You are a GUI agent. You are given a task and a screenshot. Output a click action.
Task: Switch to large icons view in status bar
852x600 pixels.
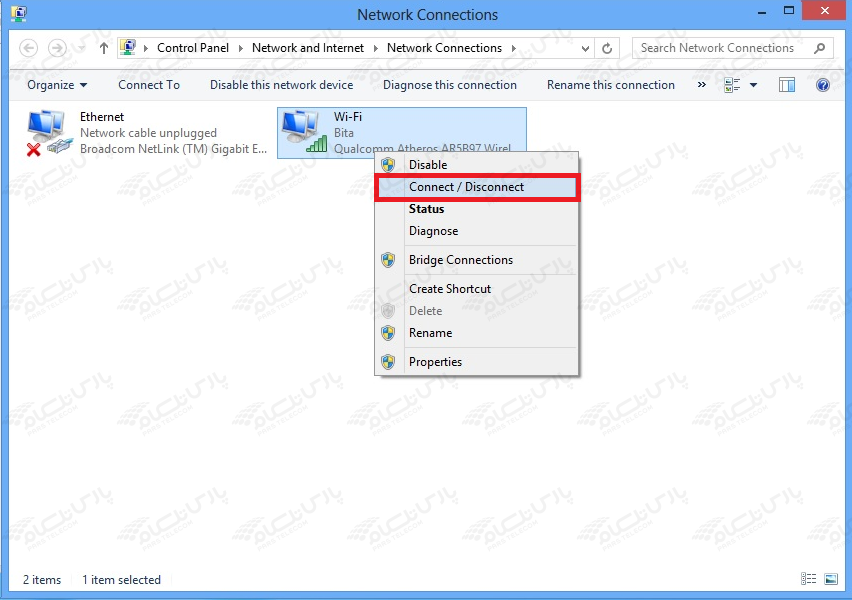click(831, 579)
